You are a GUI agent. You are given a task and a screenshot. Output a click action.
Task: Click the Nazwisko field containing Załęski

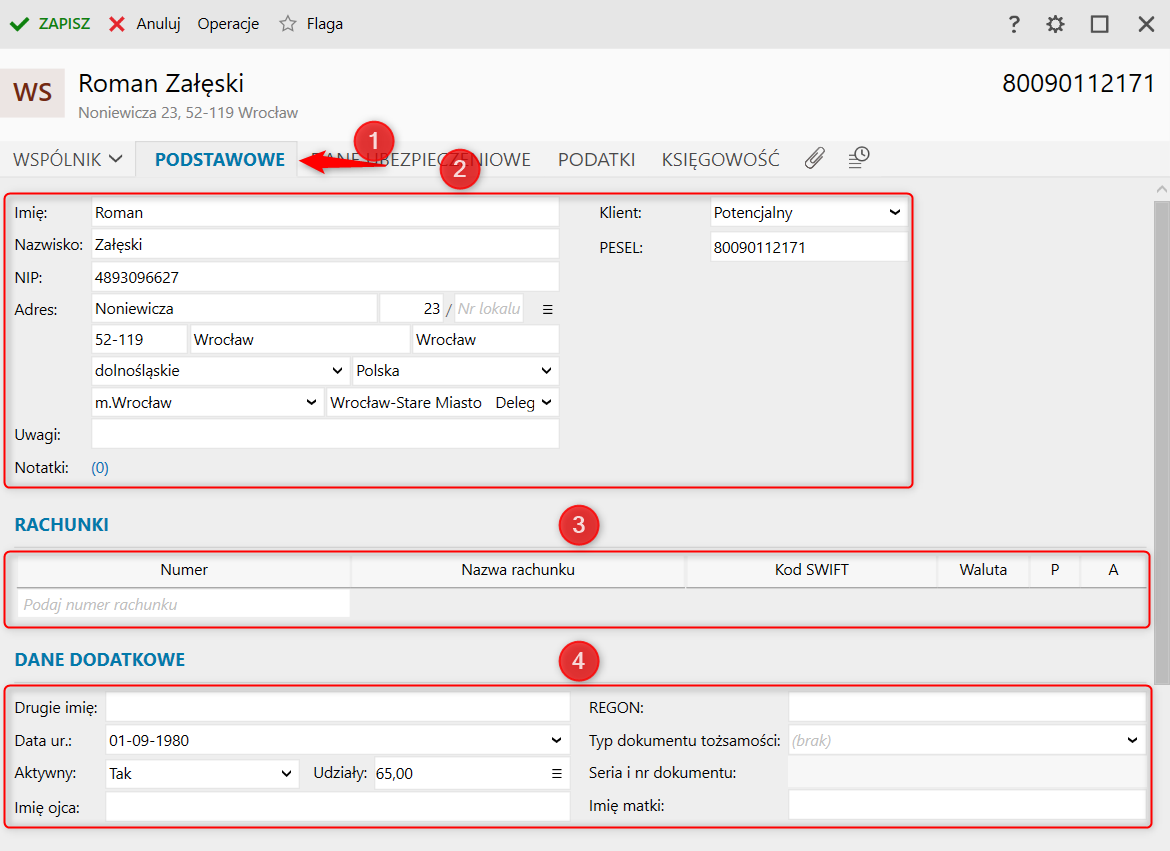325,245
